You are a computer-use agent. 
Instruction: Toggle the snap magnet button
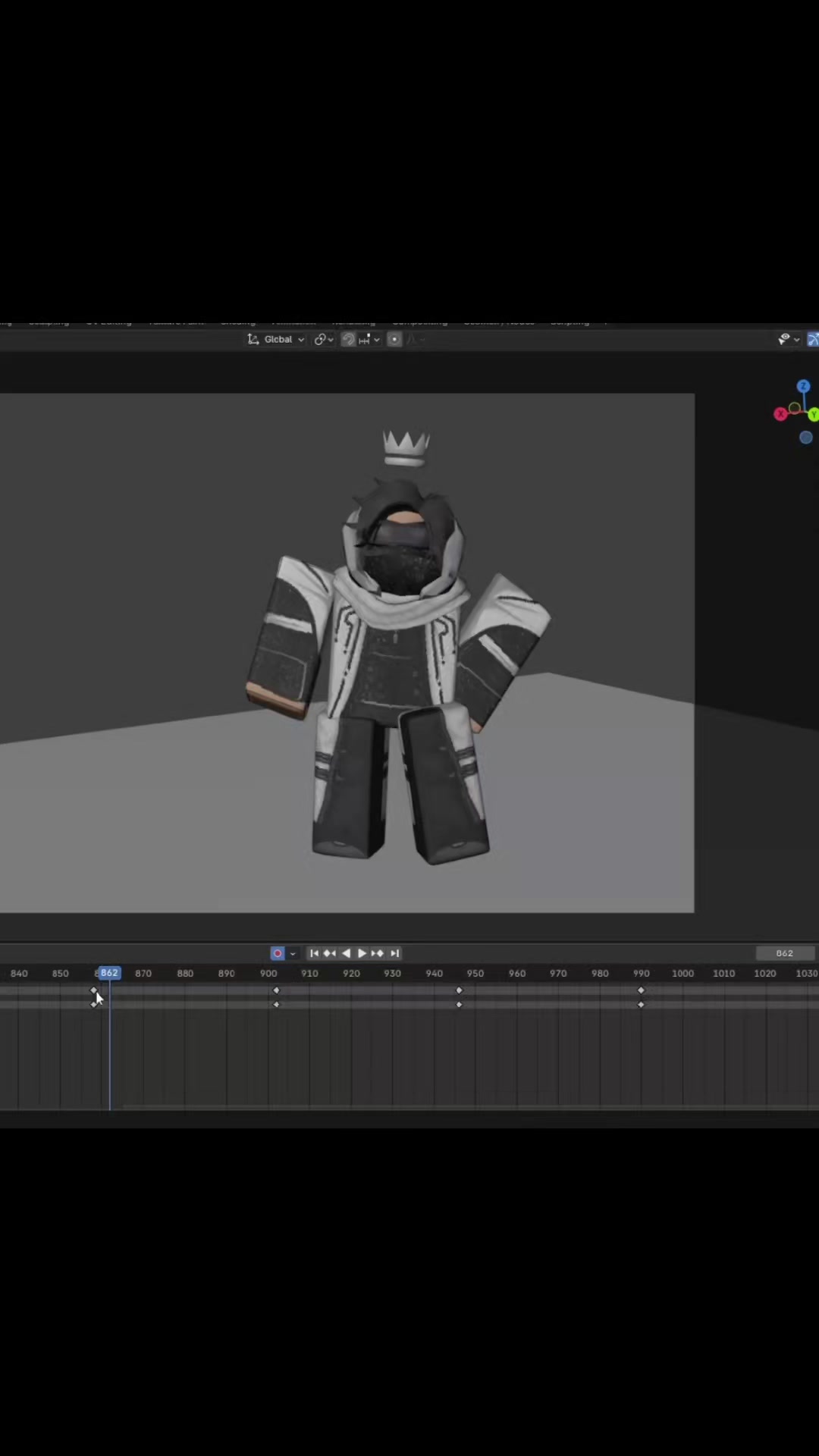[x=349, y=339]
